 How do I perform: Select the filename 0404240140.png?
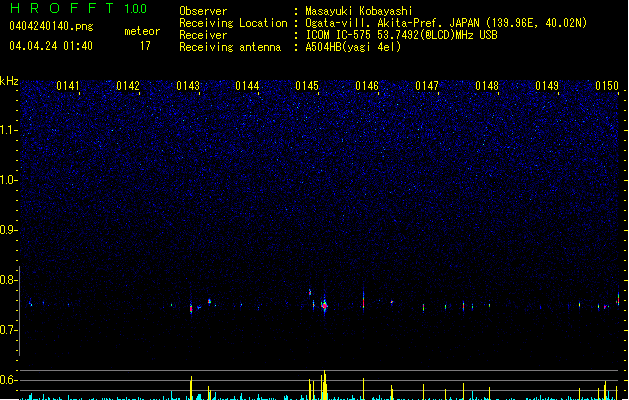click(x=51, y=27)
